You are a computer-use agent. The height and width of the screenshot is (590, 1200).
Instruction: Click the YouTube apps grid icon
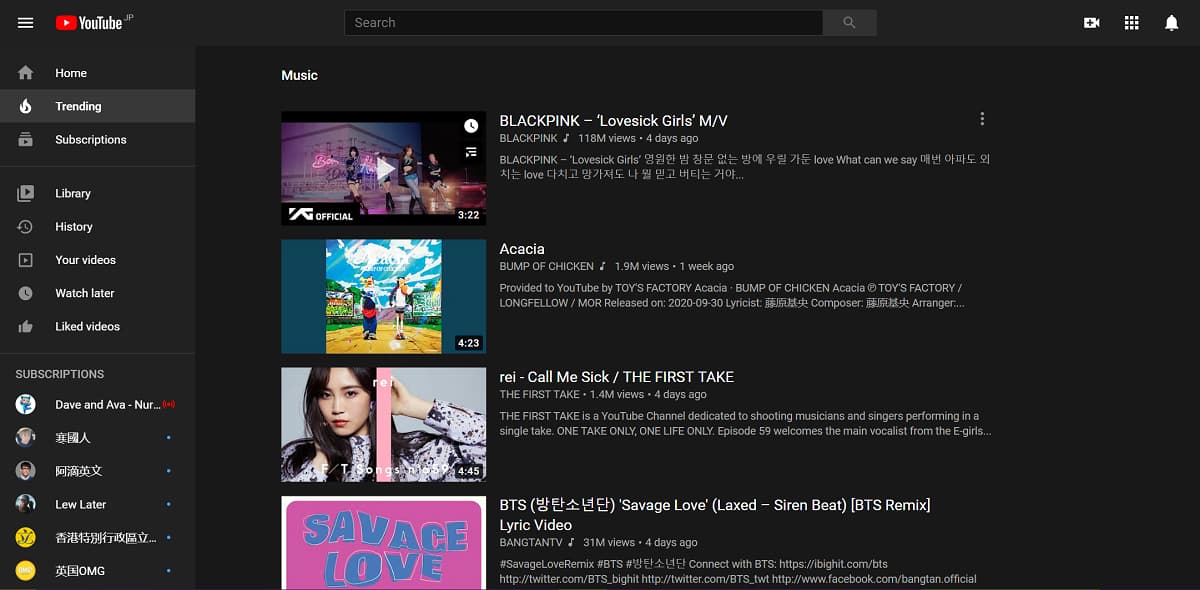[1131, 22]
